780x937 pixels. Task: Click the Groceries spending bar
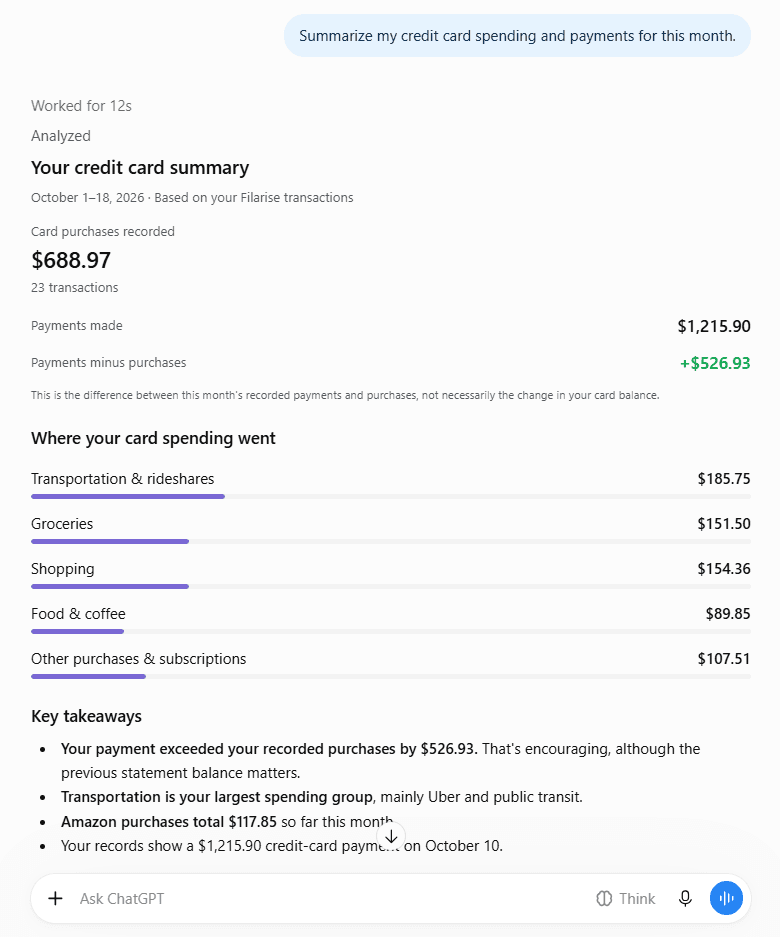391,541
